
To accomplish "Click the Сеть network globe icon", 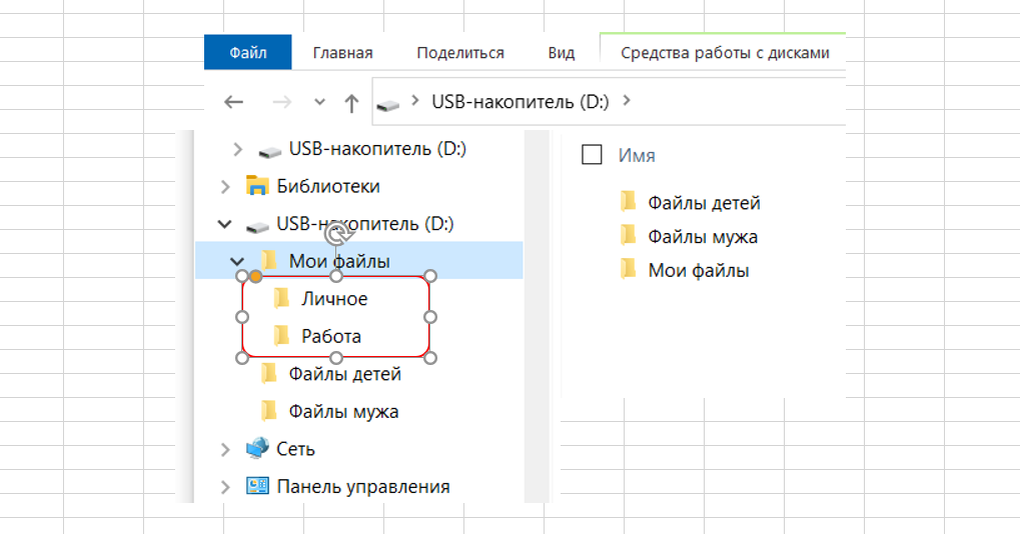I will point(258,448).
